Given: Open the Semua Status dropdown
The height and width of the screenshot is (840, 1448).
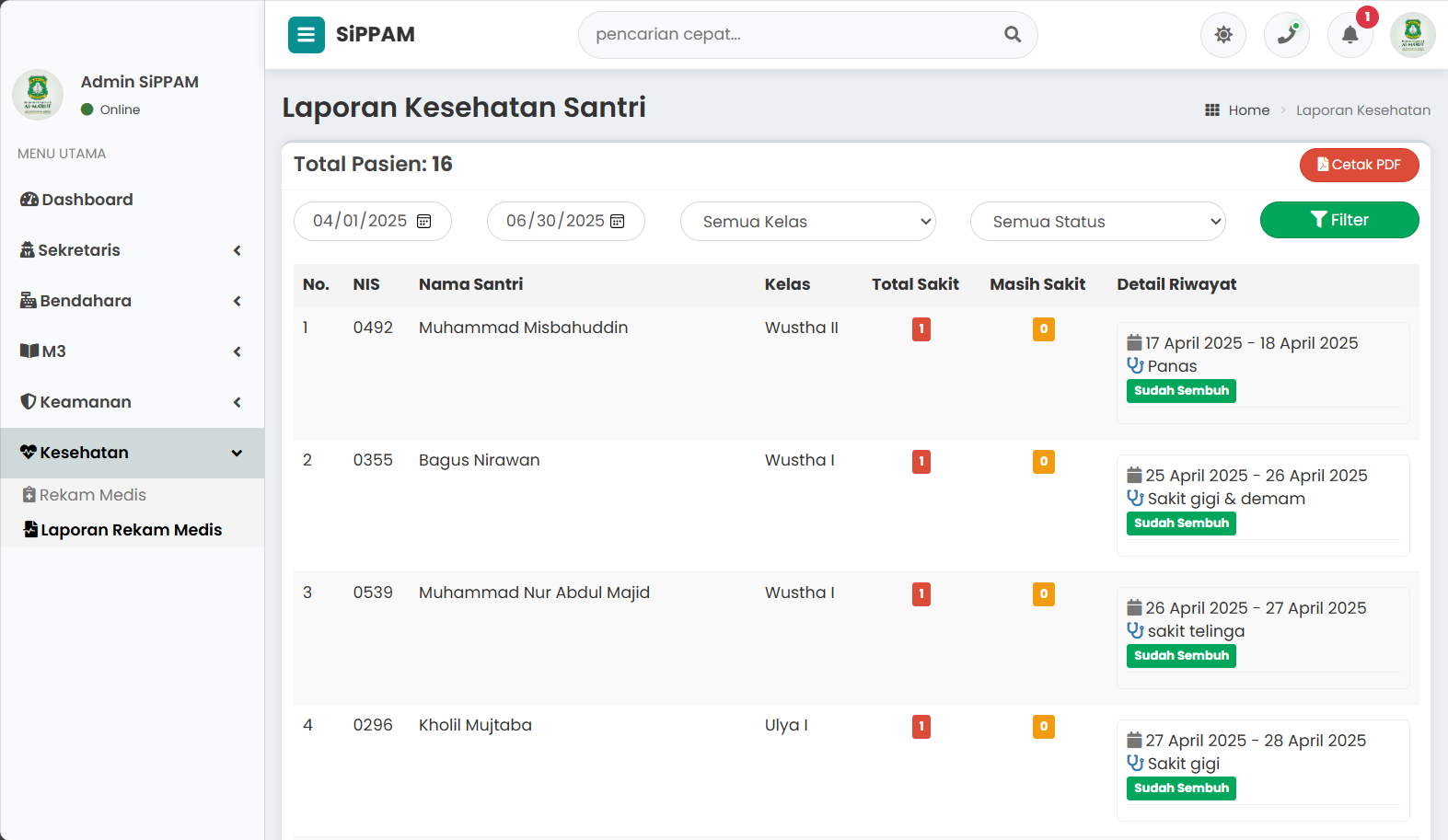Looking at the screenshot, I should (x=1097, y=222).
